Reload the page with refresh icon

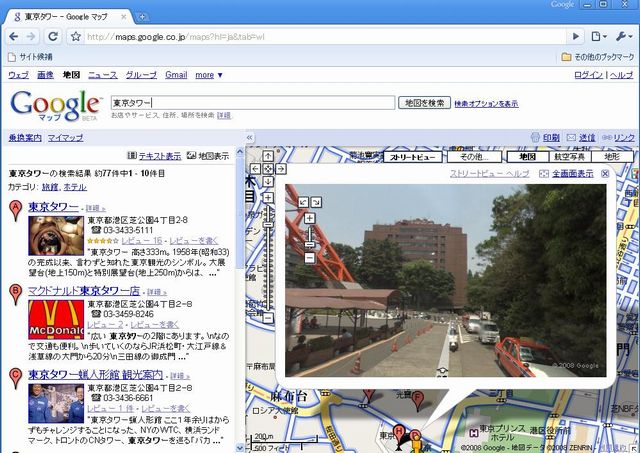pyautogui.click(x=53, y=37)
